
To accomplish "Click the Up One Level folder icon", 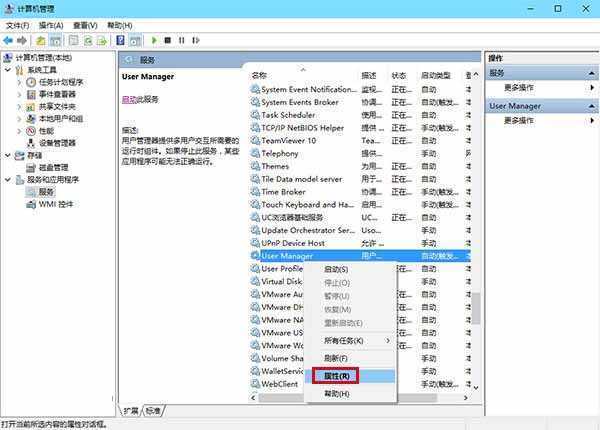I will click(x=41, y=40).
